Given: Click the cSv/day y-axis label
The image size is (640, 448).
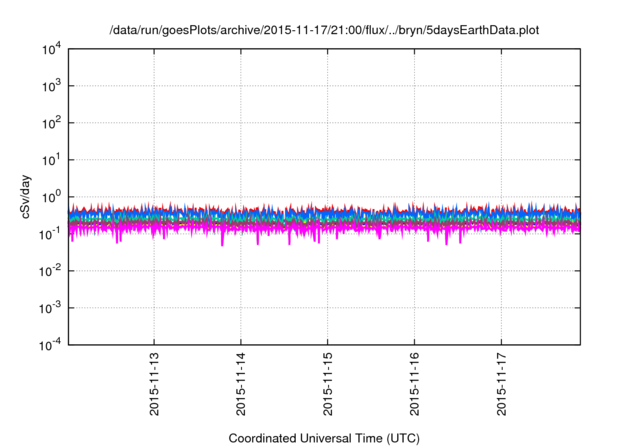Looking at the screenshot, I should point(25,197).
